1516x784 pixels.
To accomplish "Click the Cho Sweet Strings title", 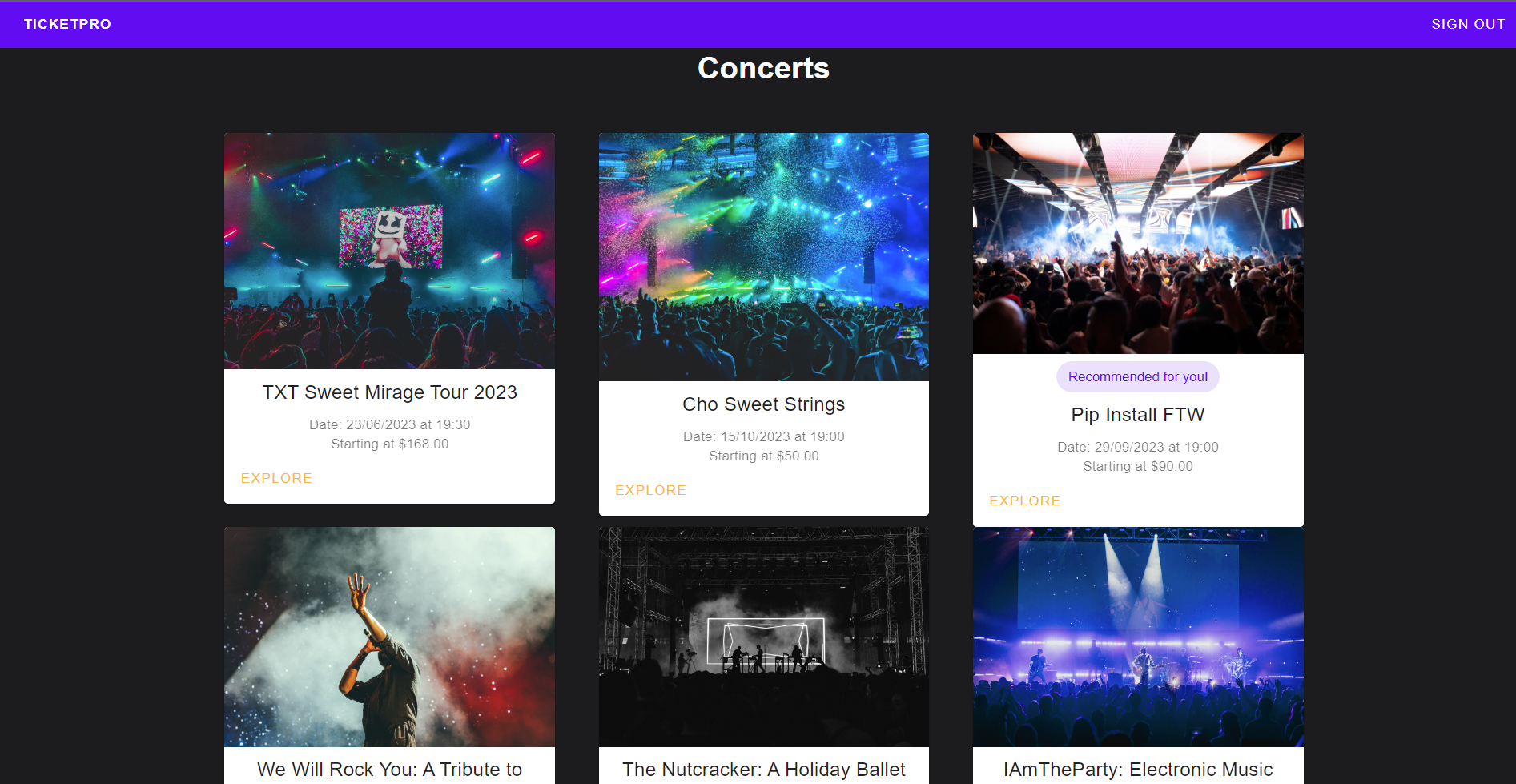I will pos(763,404).
